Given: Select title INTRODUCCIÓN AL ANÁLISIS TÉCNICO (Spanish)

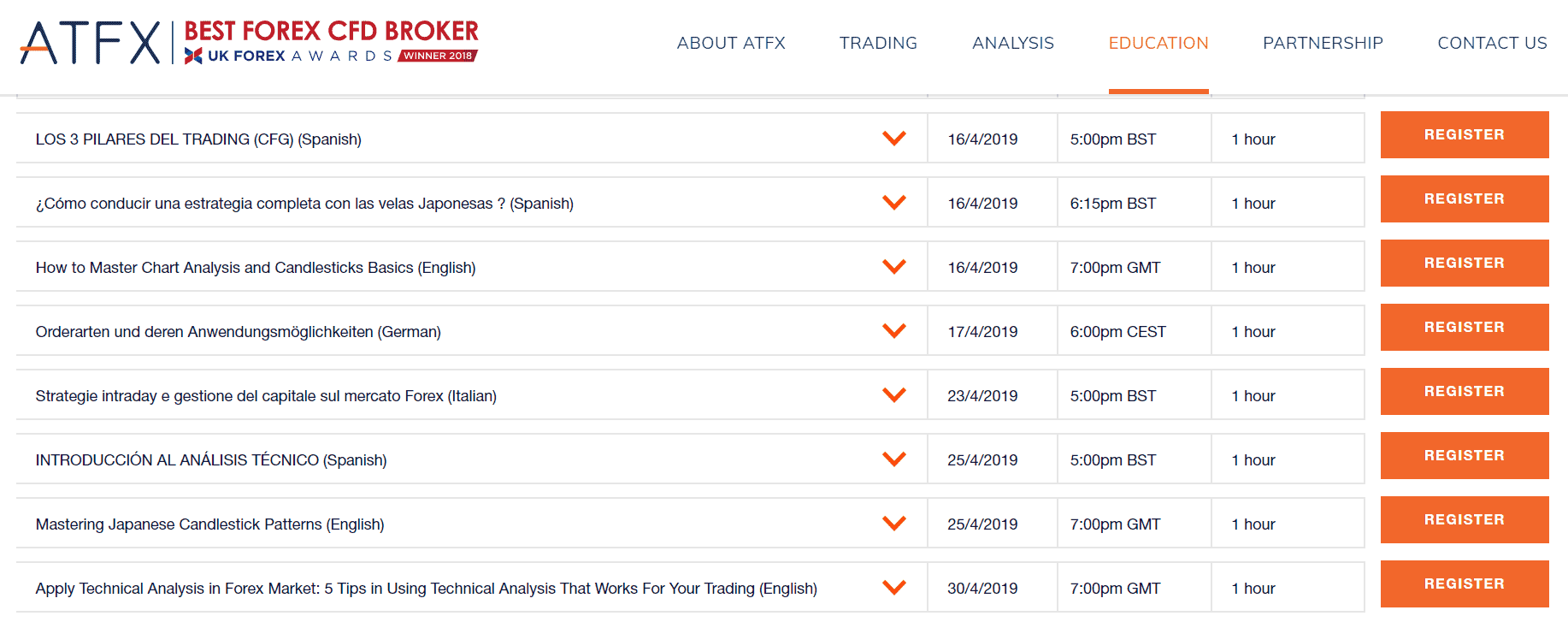Looking at the screenshot, I should 211,460.
